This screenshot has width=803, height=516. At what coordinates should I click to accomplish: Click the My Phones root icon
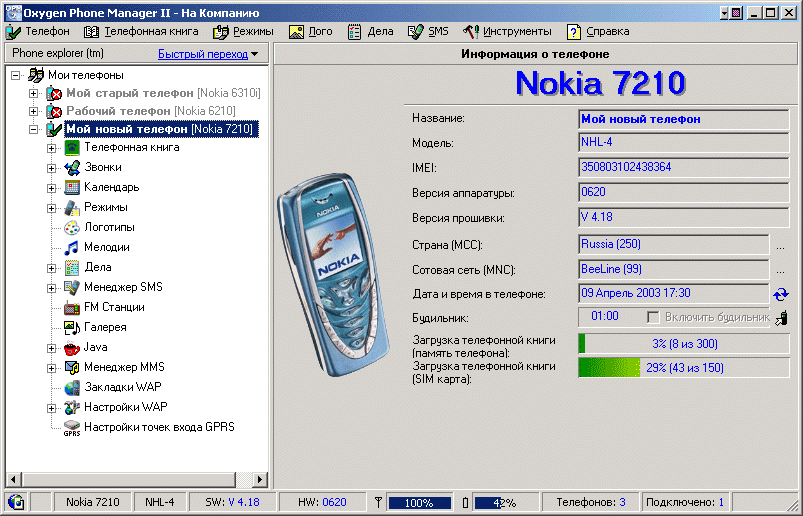click(x=35, y=75)
